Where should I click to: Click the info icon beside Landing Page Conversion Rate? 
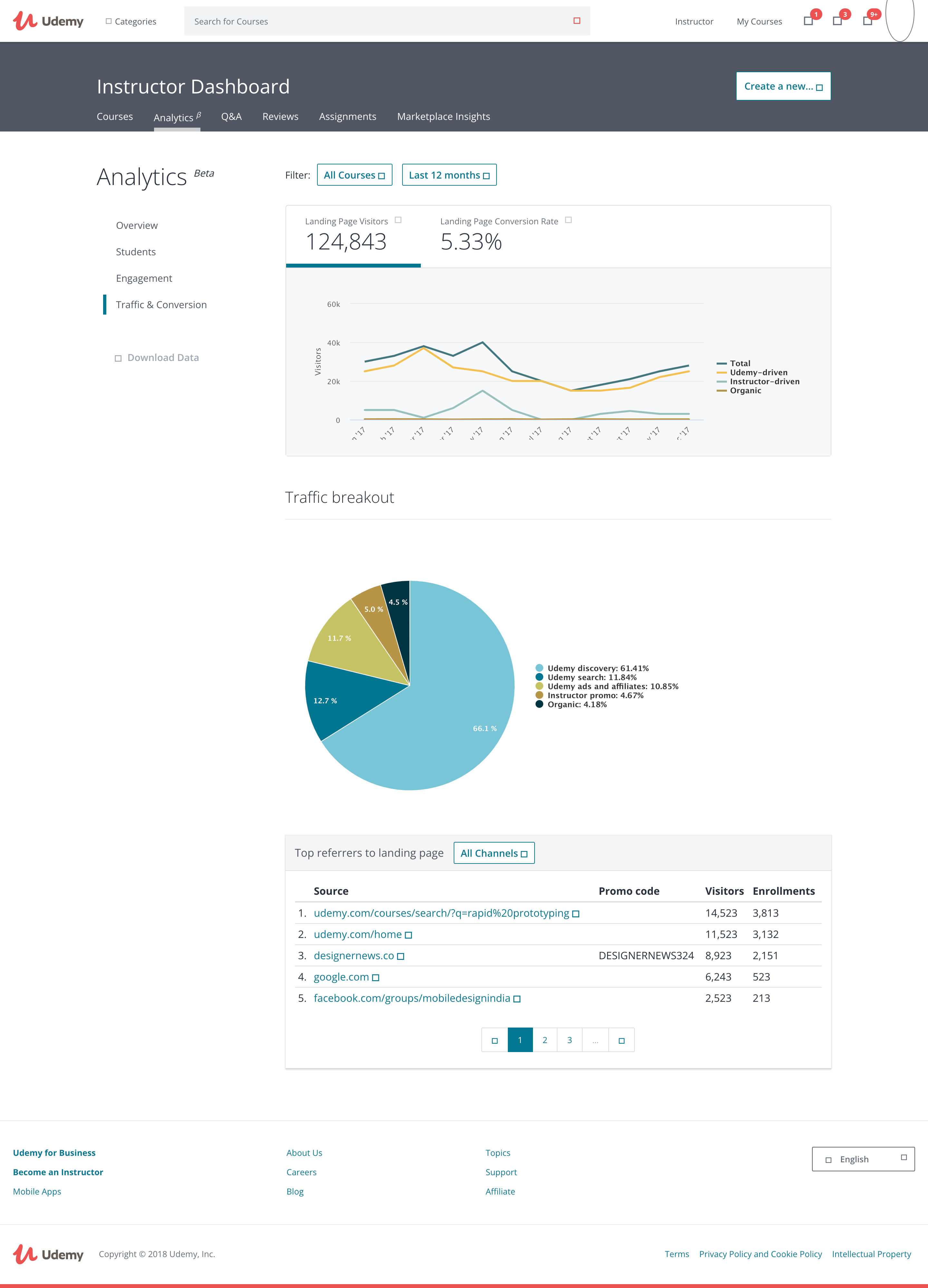(568, 220)
